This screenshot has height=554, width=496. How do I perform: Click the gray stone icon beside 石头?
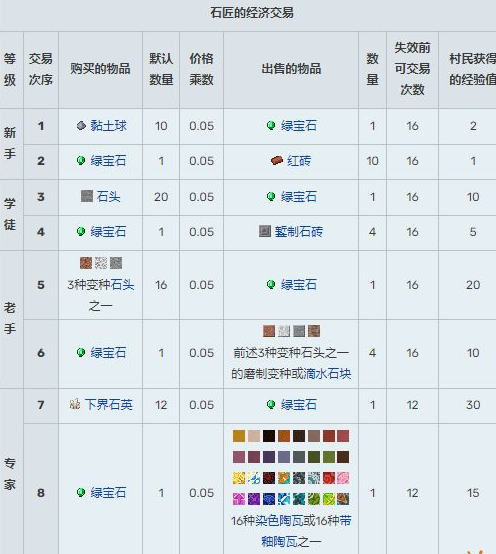click(x=87, y=196)
